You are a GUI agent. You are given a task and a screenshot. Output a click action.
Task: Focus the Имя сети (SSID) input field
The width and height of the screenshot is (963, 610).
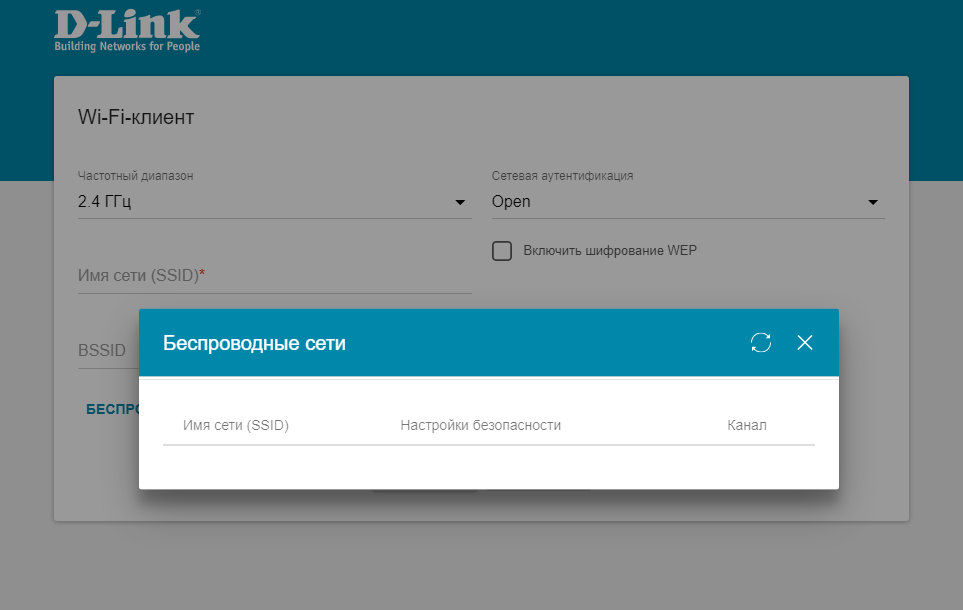[x=275, y=276]
